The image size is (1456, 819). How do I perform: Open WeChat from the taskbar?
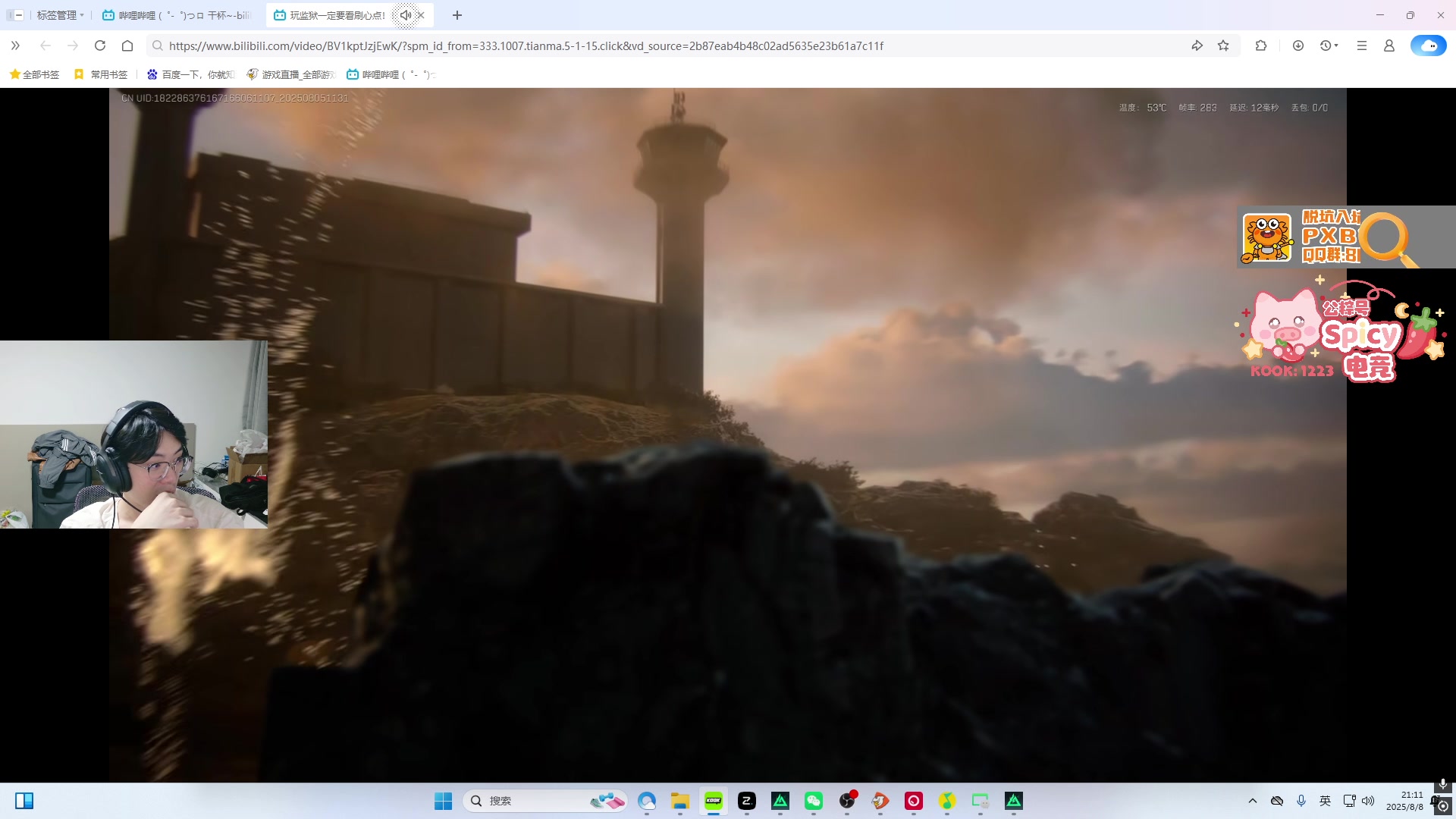(814, 801)
